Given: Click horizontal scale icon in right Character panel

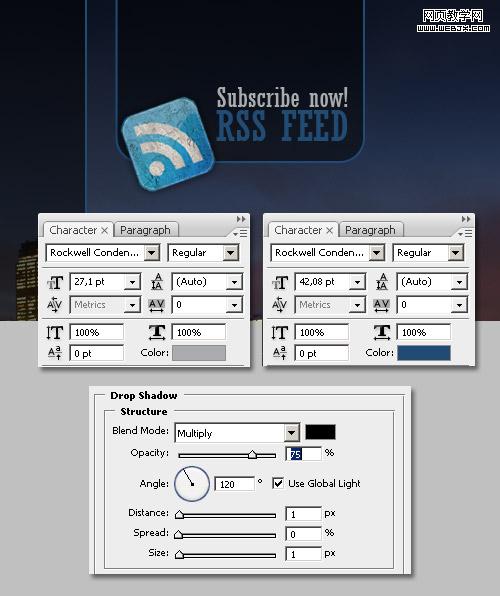Looking at the screenshot, I should [382, 333].
